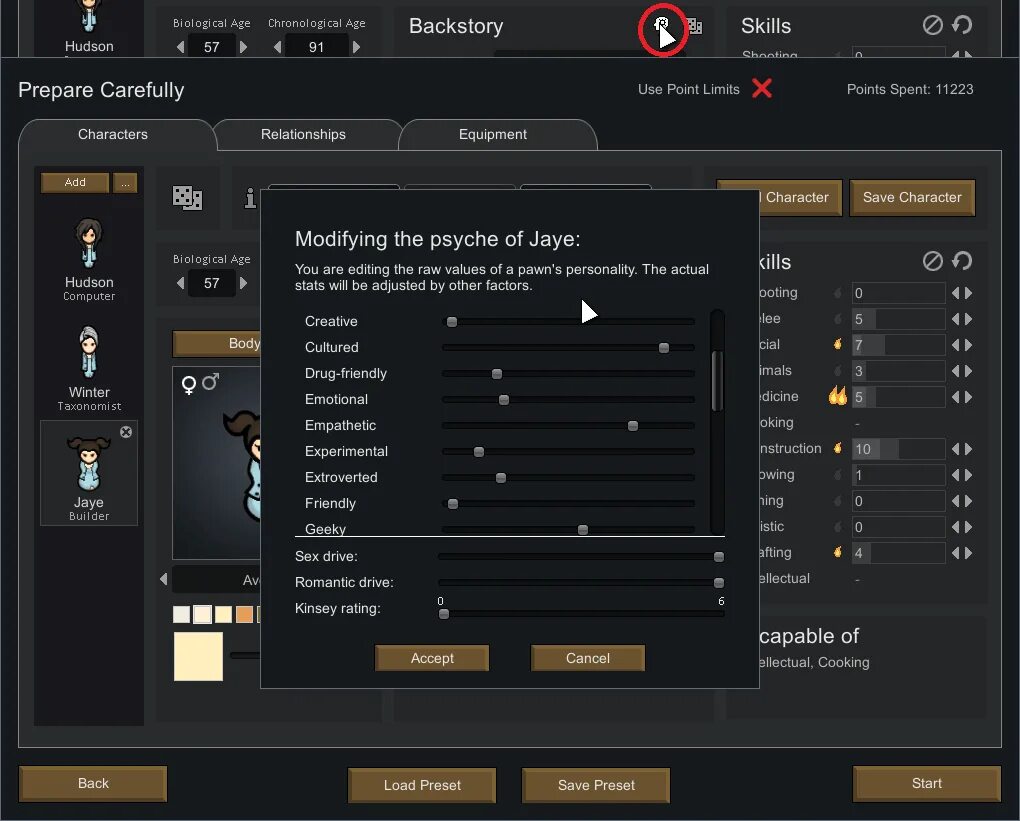The height and width of the screenshot is (821, 1020).
Task: Click the Sex drive slider handle
Action: [x=719, y=556]
